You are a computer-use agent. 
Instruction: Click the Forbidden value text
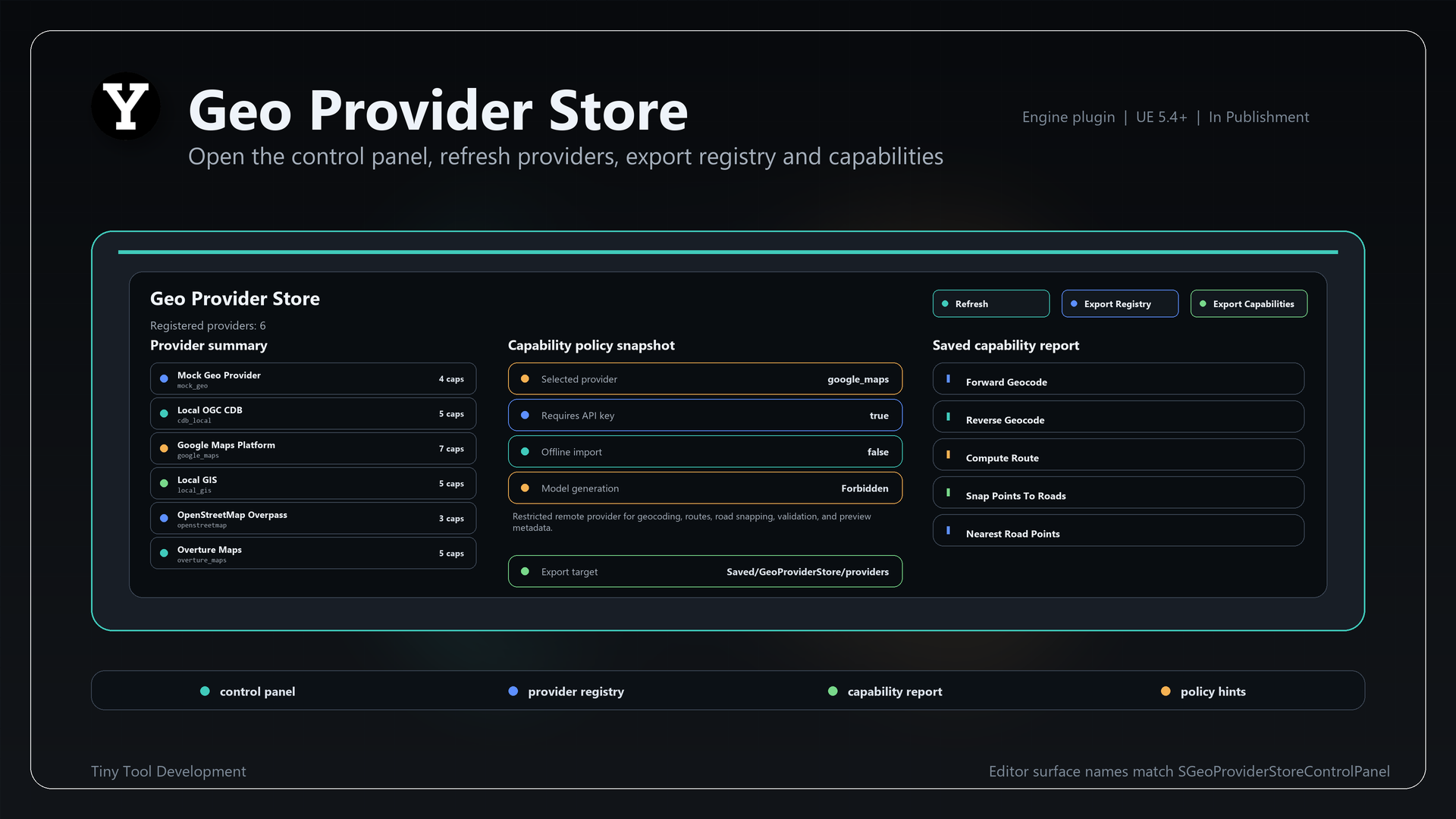coord(864,488)
